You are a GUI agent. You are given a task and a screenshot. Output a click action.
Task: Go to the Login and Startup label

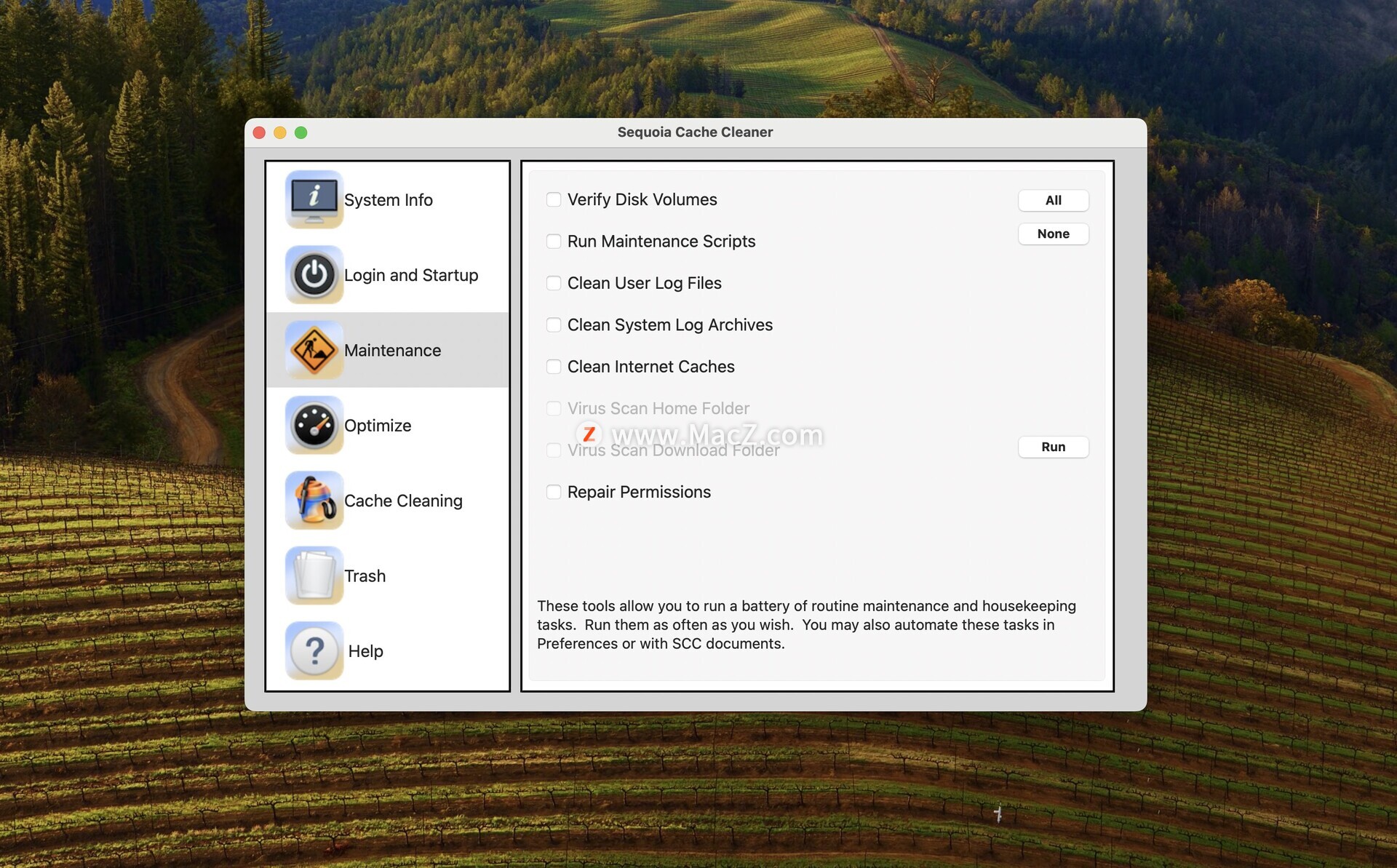point(411,275)
